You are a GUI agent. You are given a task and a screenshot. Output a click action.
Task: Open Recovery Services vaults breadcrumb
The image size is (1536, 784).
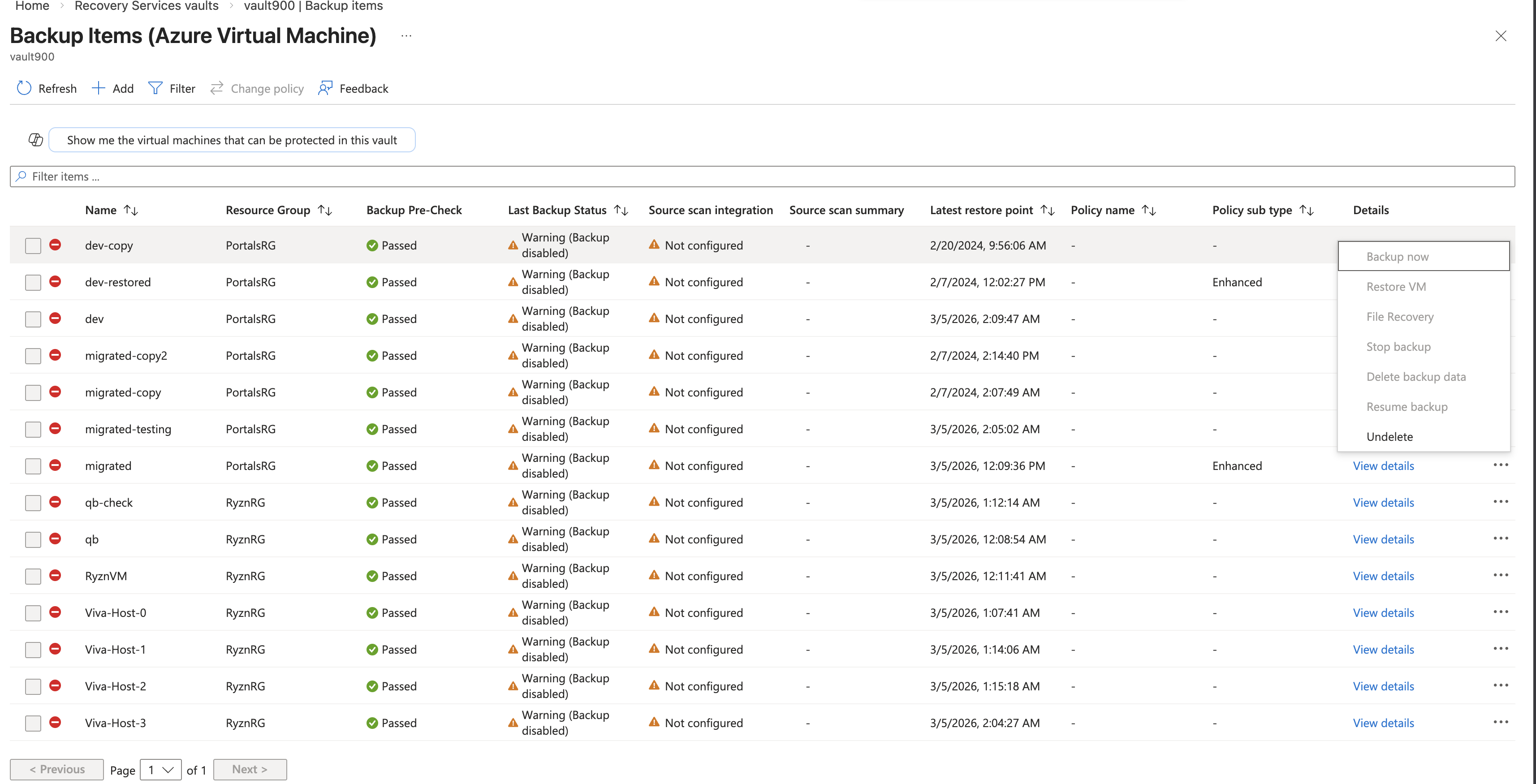point(147,6)
